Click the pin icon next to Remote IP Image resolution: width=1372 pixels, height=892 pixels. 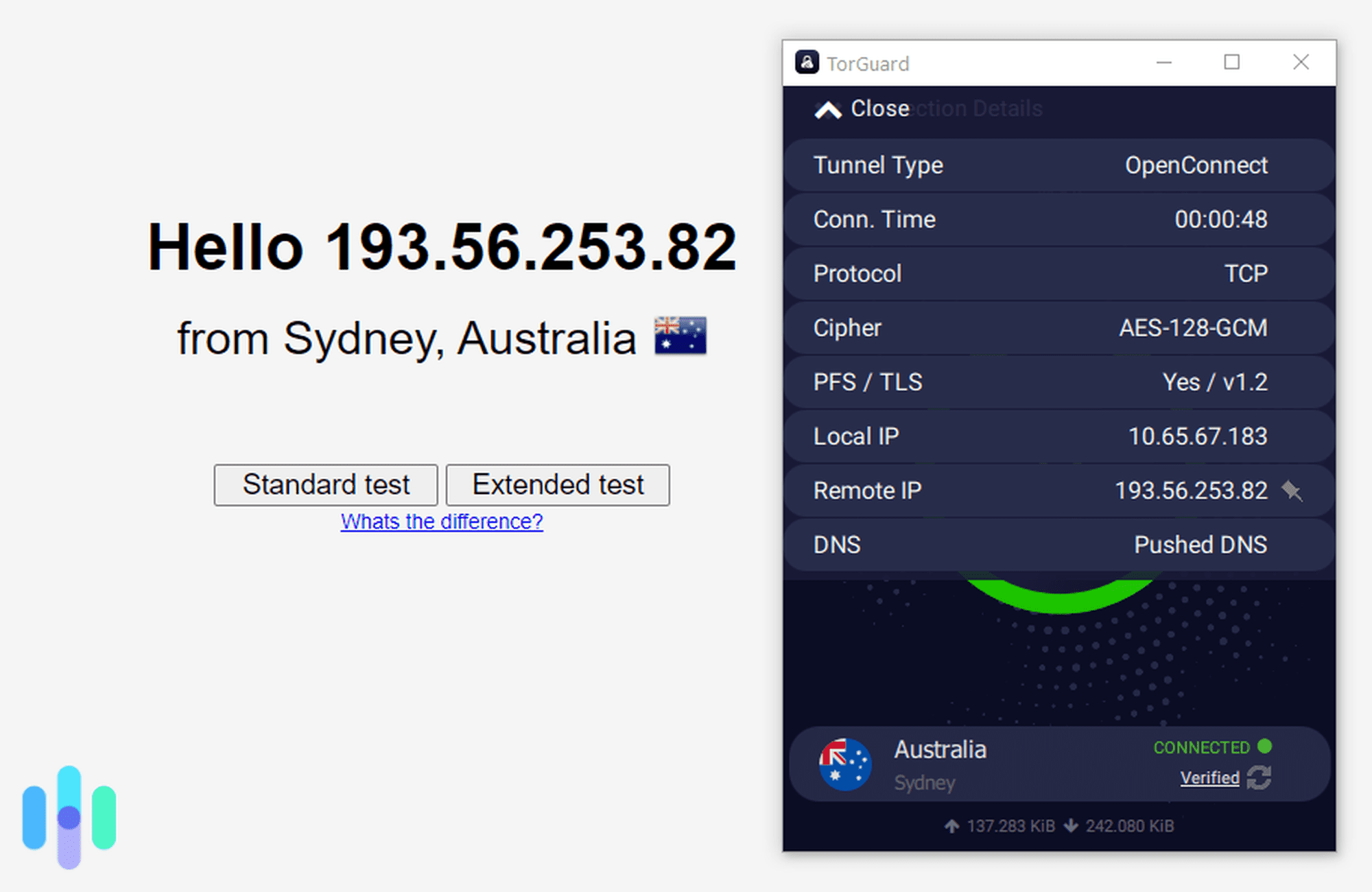coord(1292,490)
